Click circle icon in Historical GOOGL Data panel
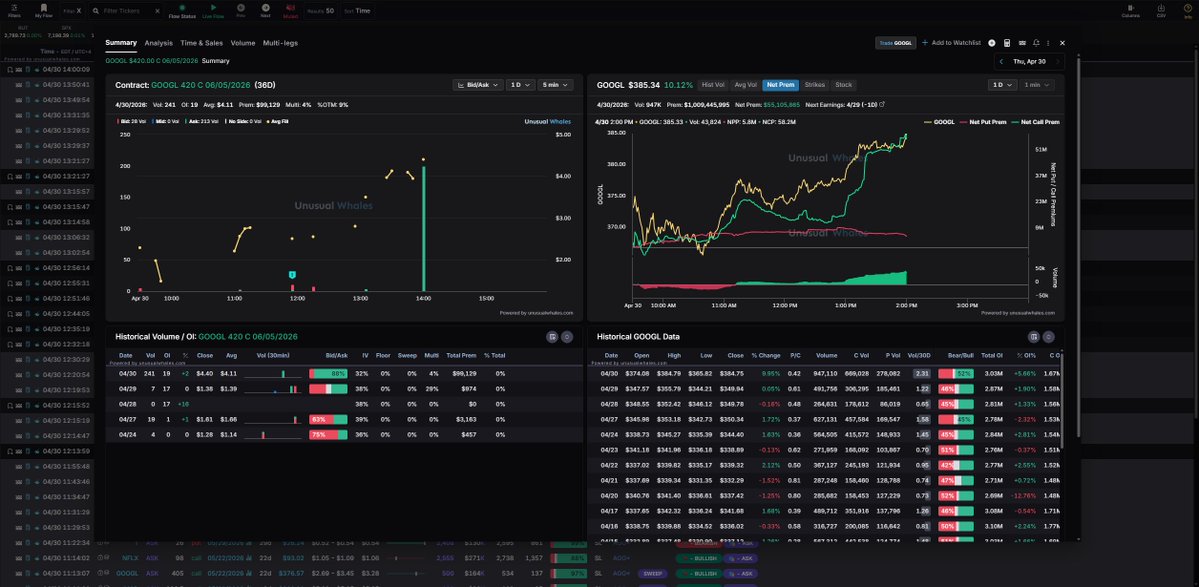Image resolution: width=1199 pixels, height=587 pixels. click(1048, 336)
